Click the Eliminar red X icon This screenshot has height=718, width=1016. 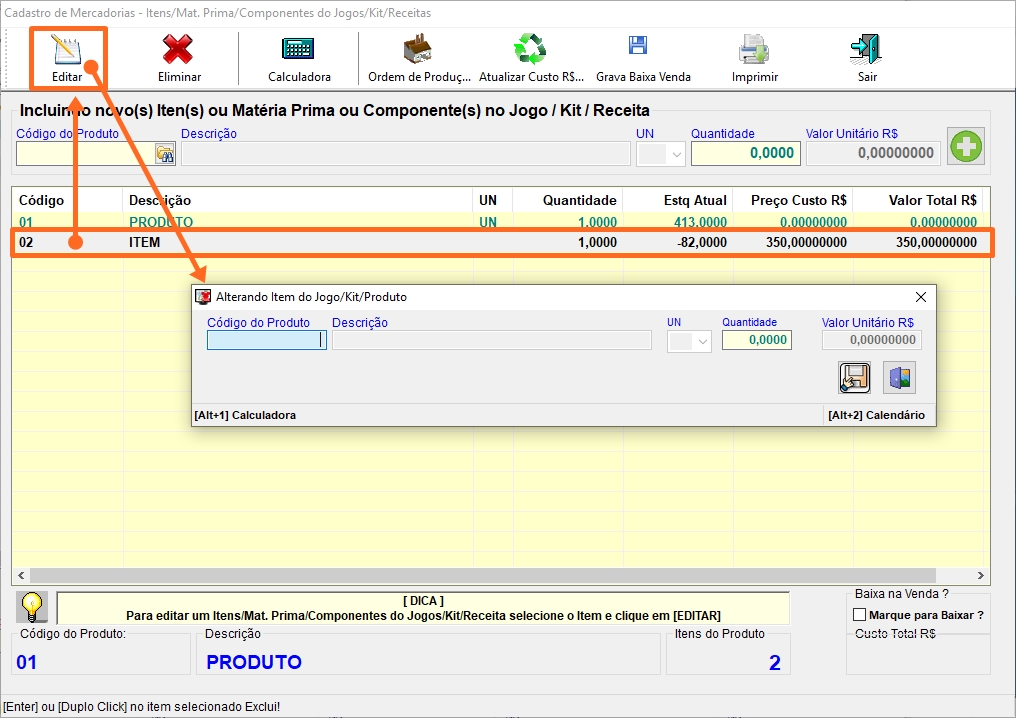tap(179, 50)
